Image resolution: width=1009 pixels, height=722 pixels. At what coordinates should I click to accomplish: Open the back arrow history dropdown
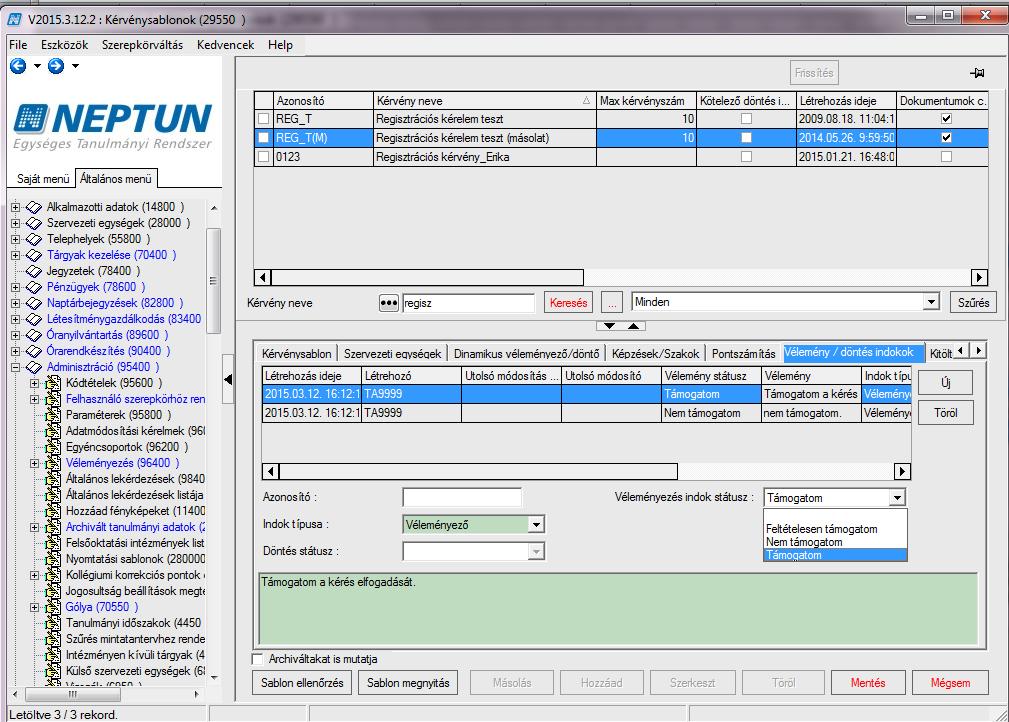pyautogui.click(x=37, y=66)
